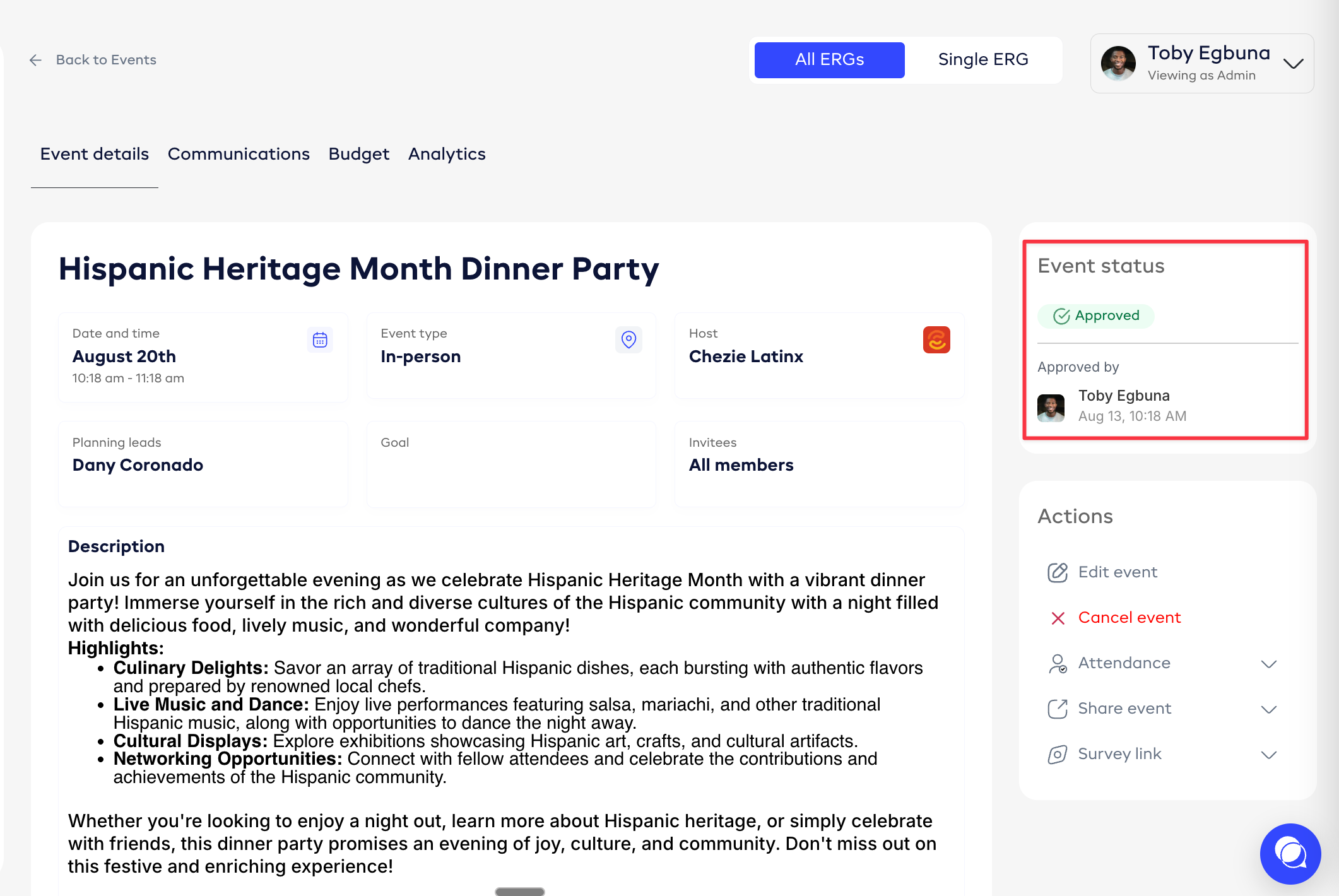Switch to the Budget tab
The width and height of the screenshot is (1339, 896).
358,154
